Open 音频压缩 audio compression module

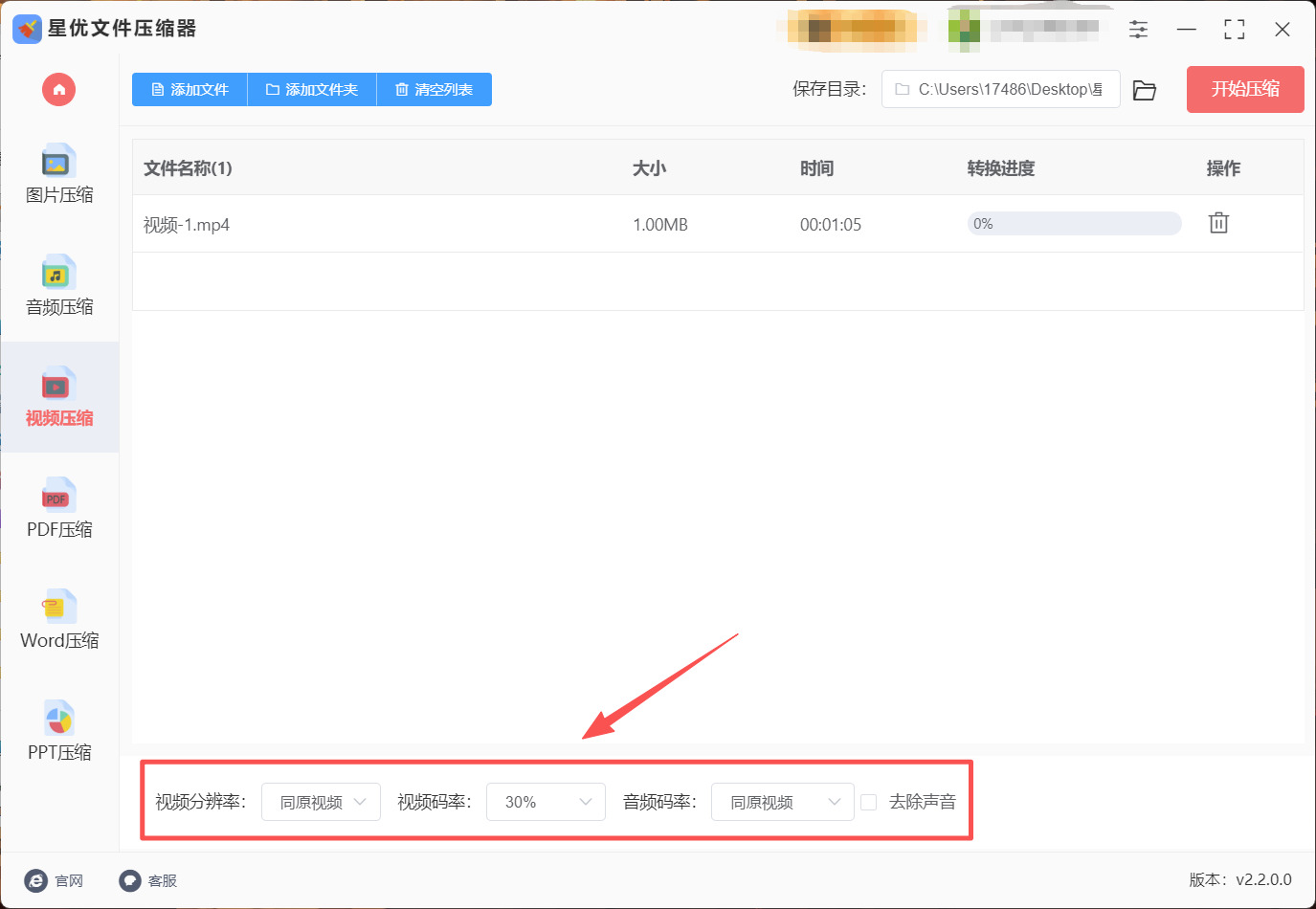coord(59,286)
